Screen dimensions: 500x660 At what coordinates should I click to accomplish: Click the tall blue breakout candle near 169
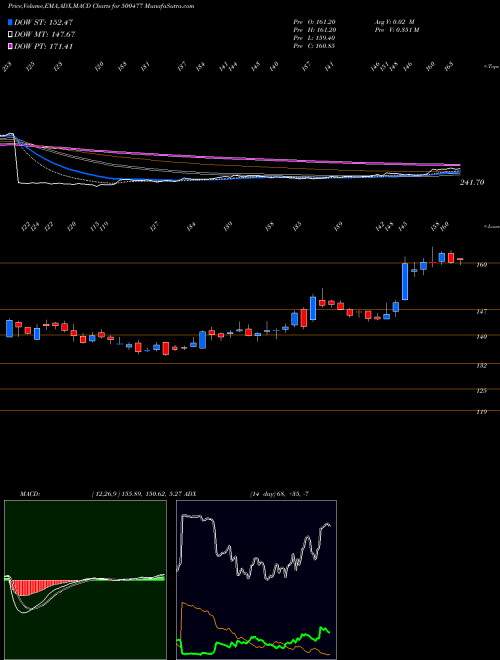(x=405, y=281)
